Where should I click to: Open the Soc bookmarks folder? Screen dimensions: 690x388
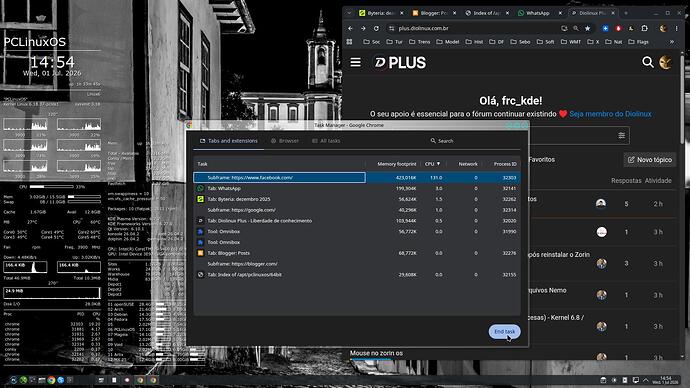[372, 42]
